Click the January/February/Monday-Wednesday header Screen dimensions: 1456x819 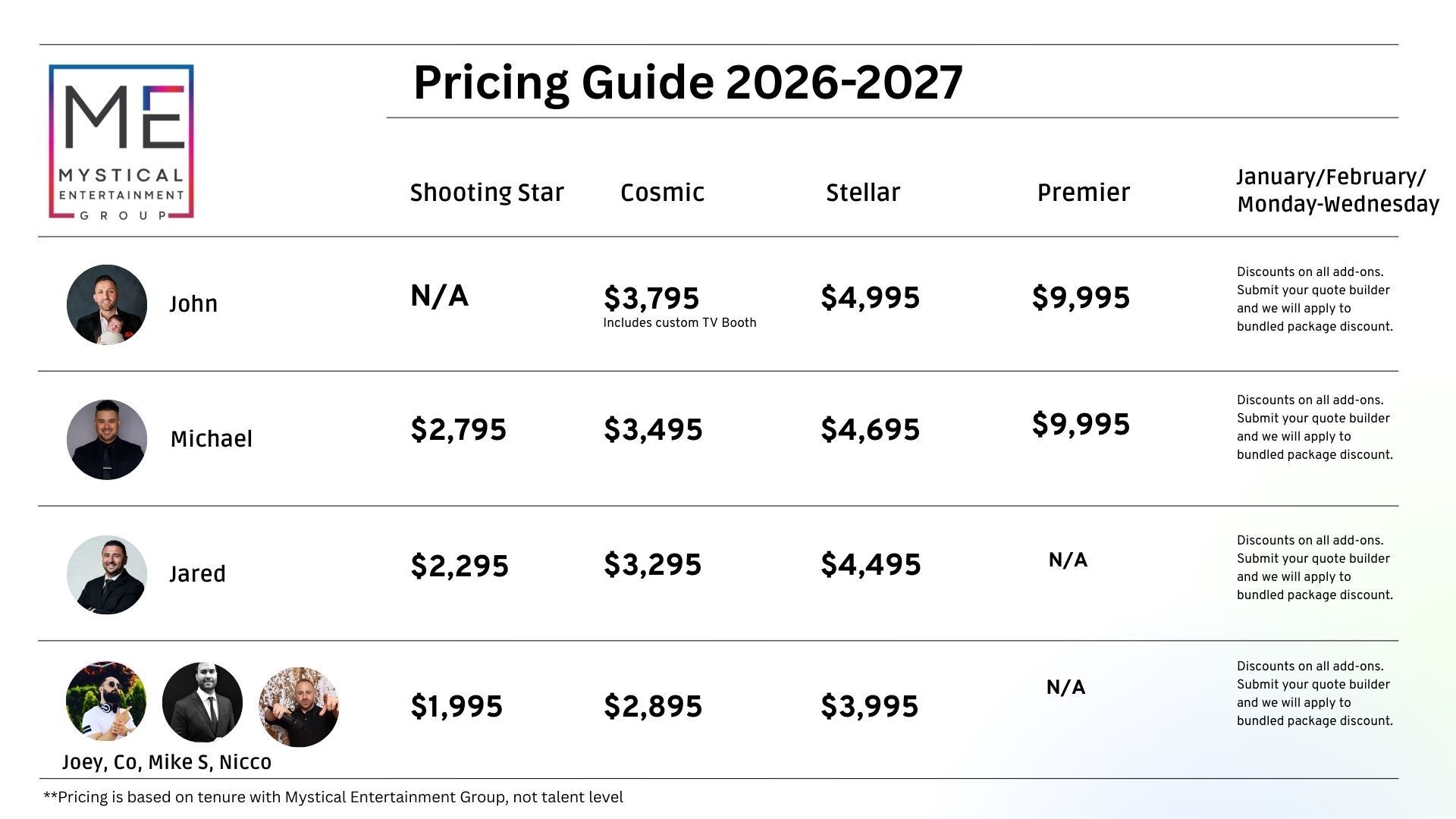tap(1337, 190)
